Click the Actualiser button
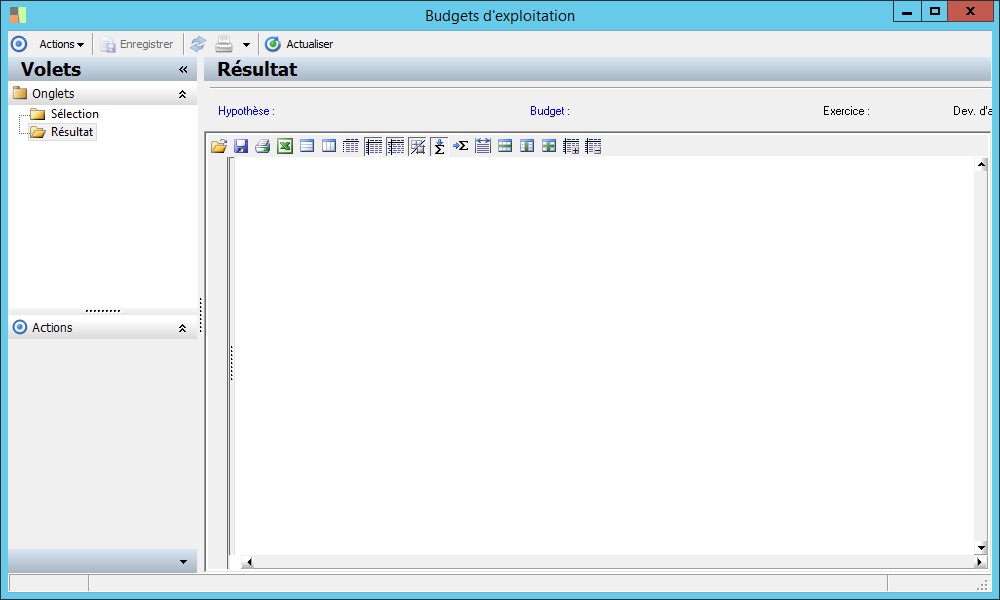Viewport: 1000px width, 600px height. coord(299,44)
